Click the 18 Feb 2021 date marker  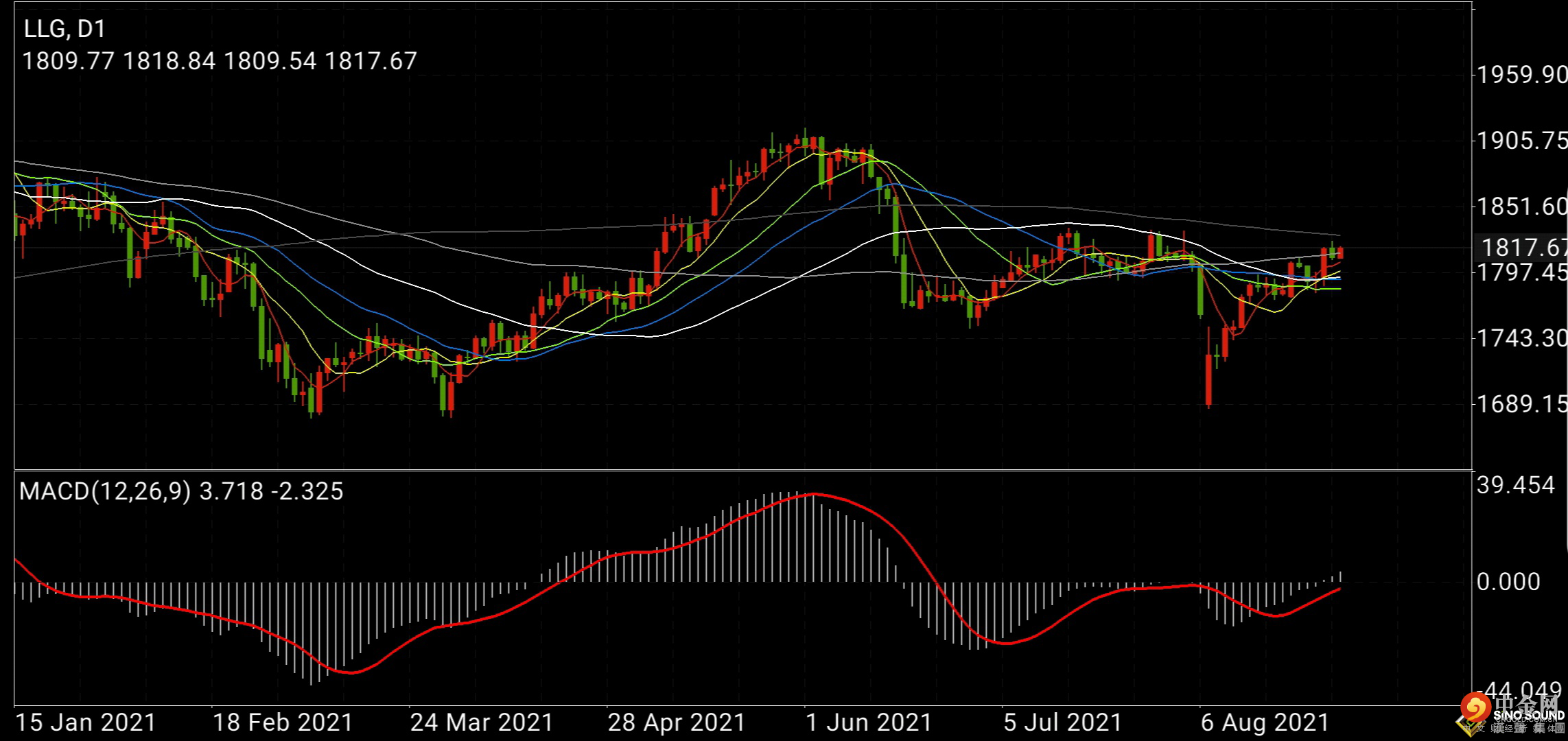[283, 722]
